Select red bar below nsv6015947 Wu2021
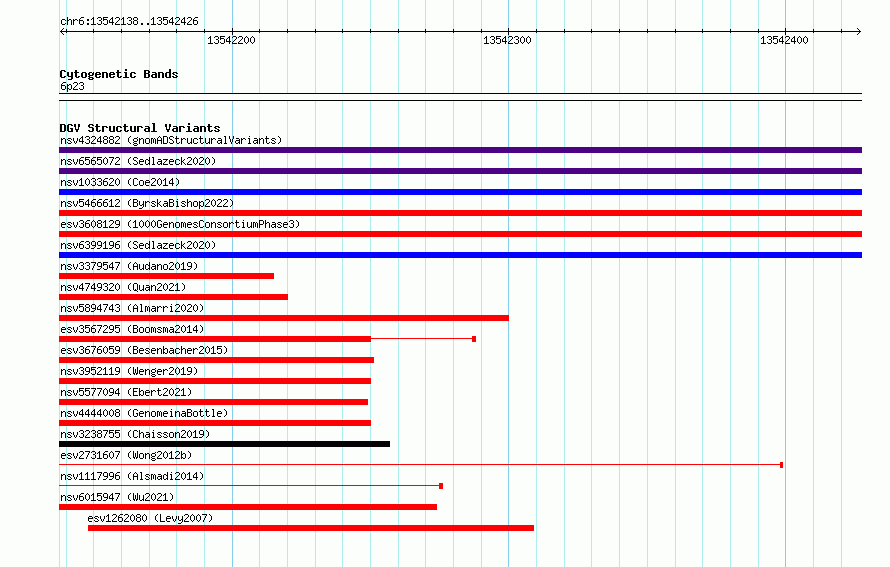This screenshot has height=567, width=890. (248, 507)
